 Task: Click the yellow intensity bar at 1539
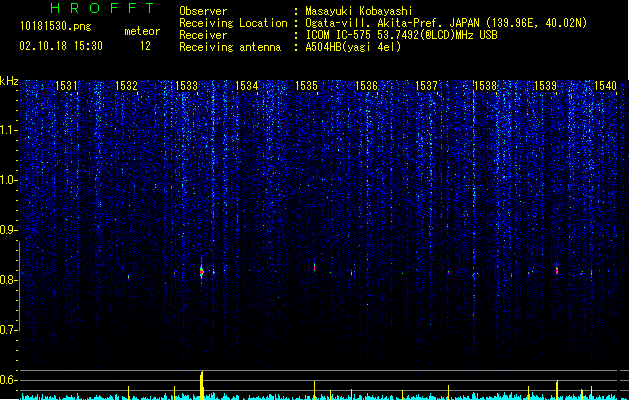557,390
